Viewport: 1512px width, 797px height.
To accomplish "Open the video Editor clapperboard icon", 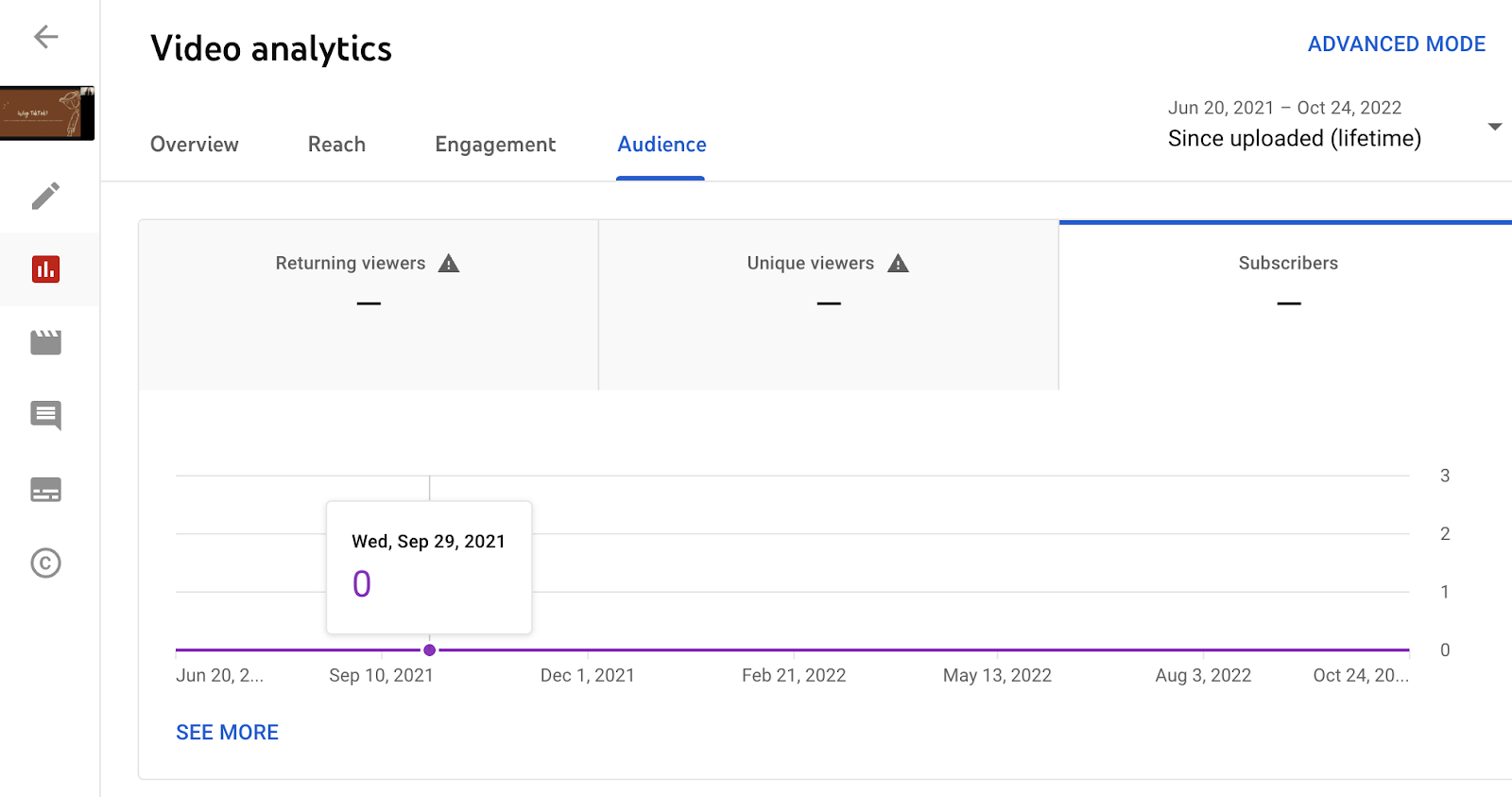I will click(45, 342).
